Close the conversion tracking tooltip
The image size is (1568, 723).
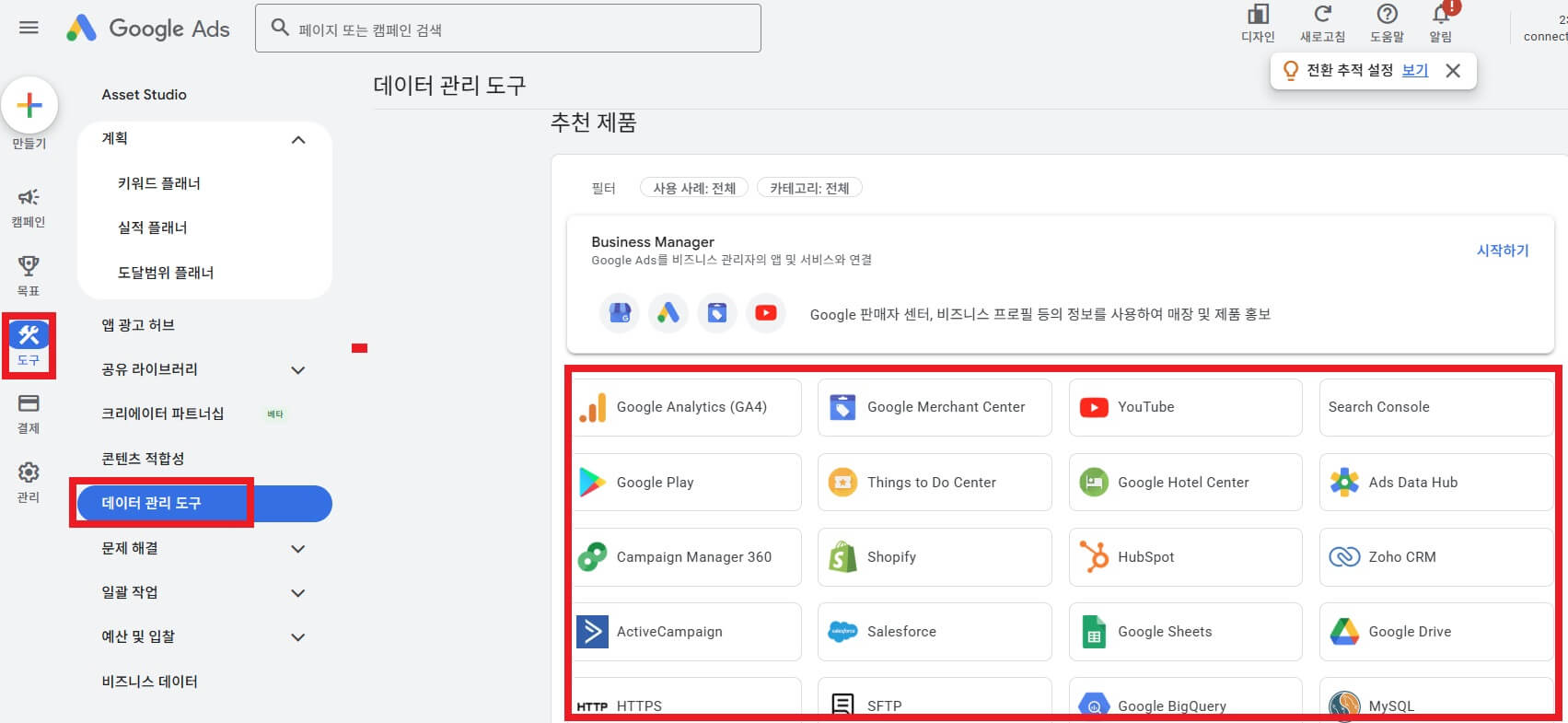pos(1453,71)
